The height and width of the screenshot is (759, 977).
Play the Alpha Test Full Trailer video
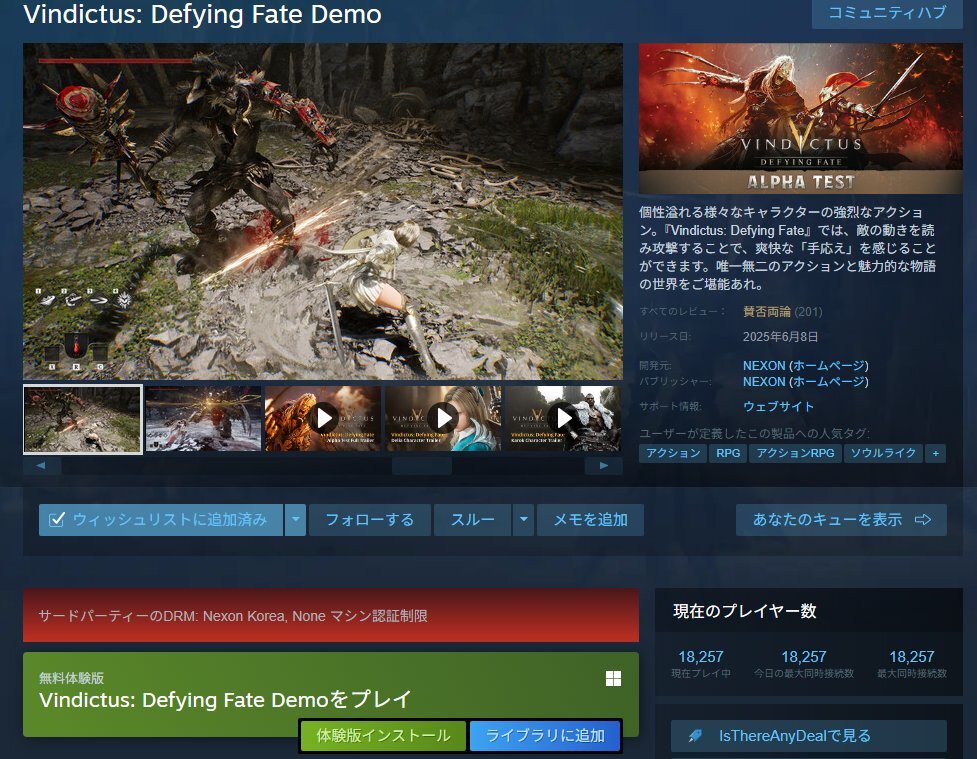tap(323, 419)
